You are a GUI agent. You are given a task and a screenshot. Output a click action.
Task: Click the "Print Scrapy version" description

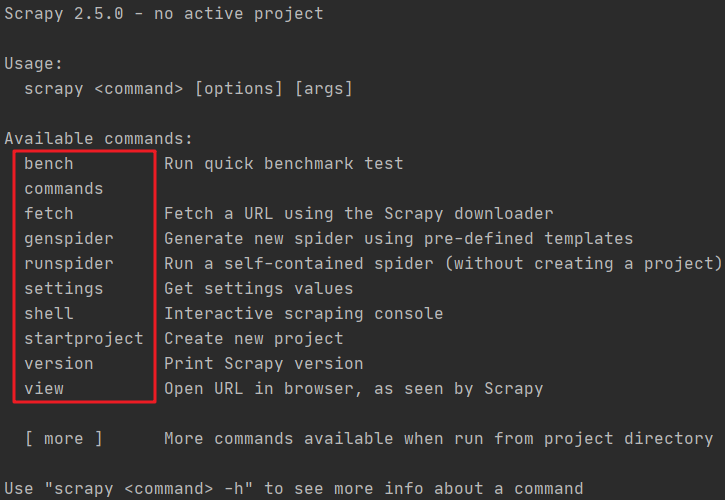[264, 364]
